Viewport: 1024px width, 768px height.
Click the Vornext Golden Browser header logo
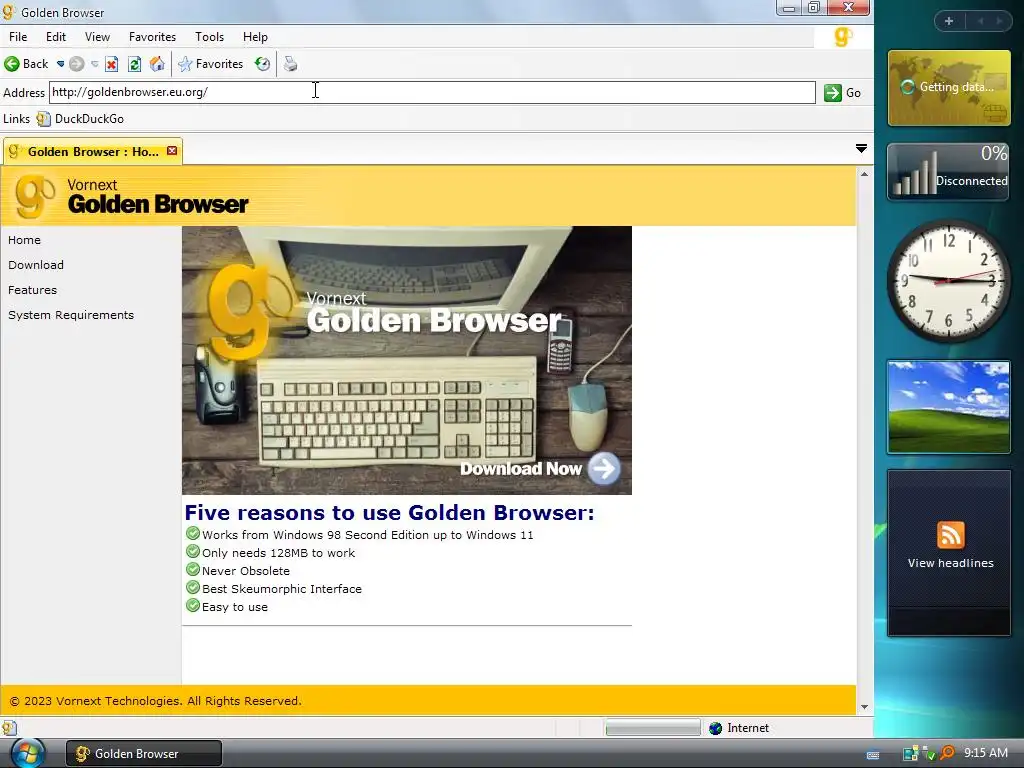click(x=133, y=195)
